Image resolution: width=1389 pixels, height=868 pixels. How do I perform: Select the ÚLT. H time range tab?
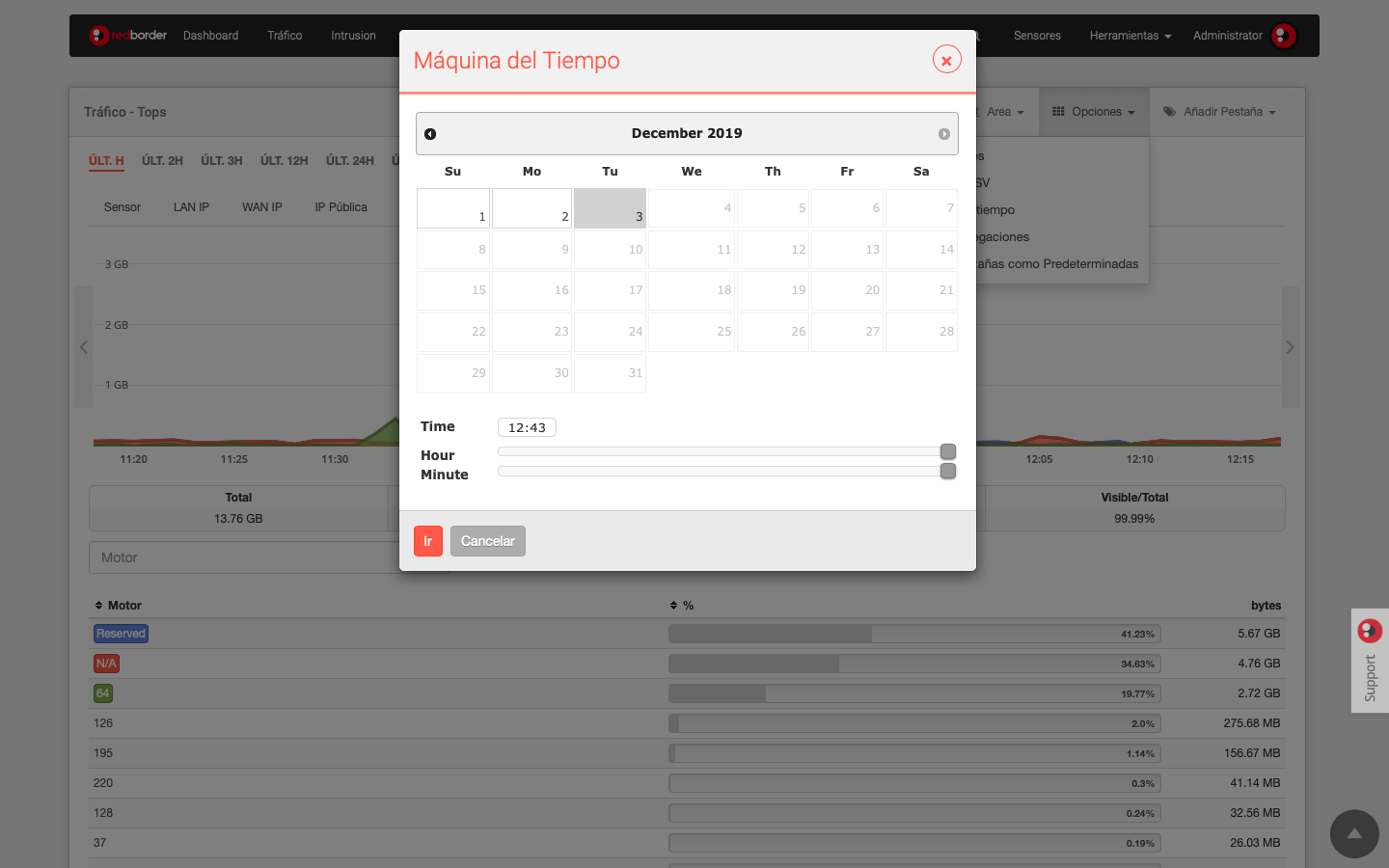click(106, 161)
